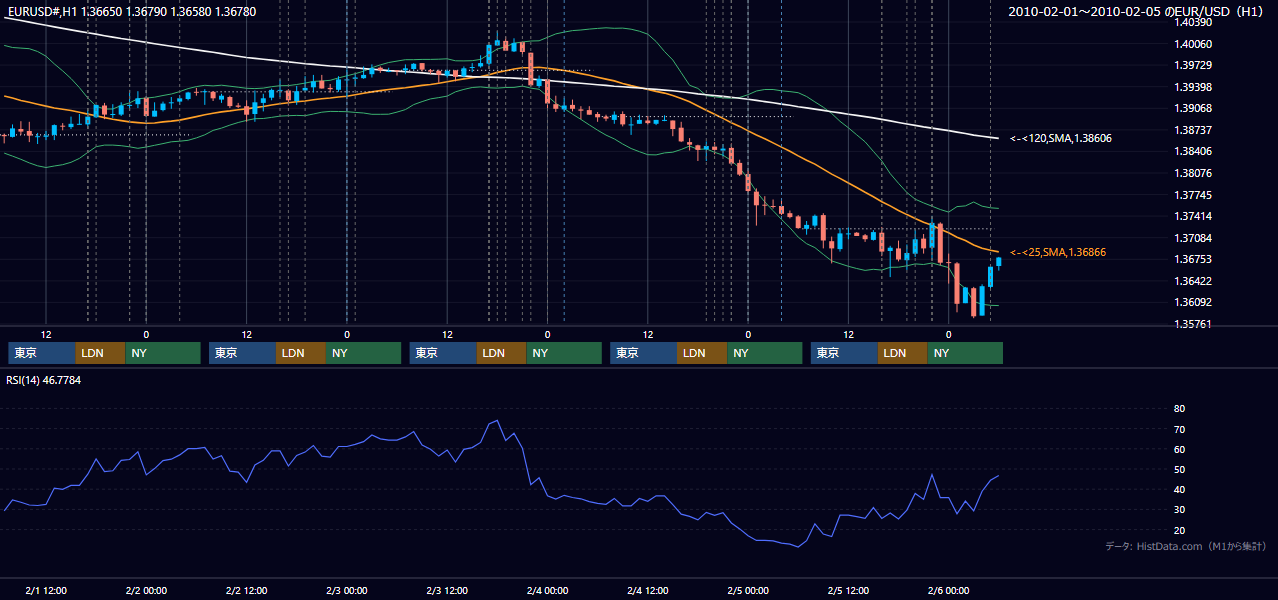Click price axis label 1.39729
This screenshot has height=600, width=1278.
1192,65
